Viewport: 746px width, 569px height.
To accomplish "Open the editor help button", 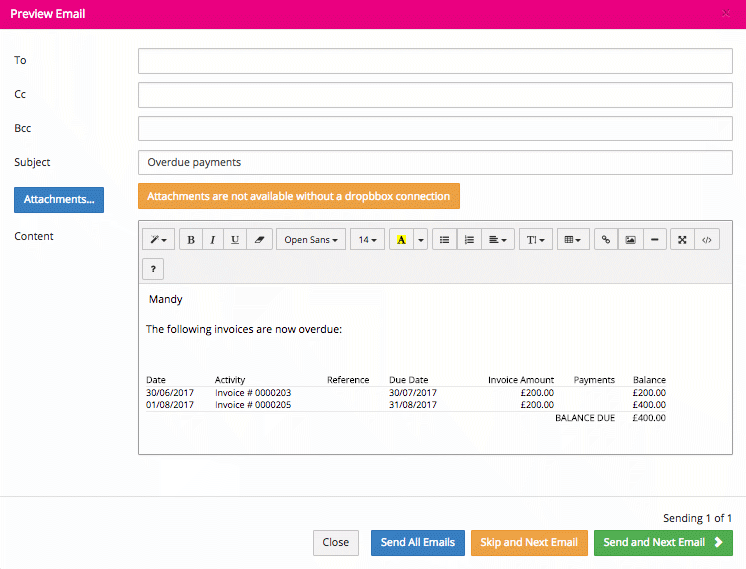I will coord(153,269).
